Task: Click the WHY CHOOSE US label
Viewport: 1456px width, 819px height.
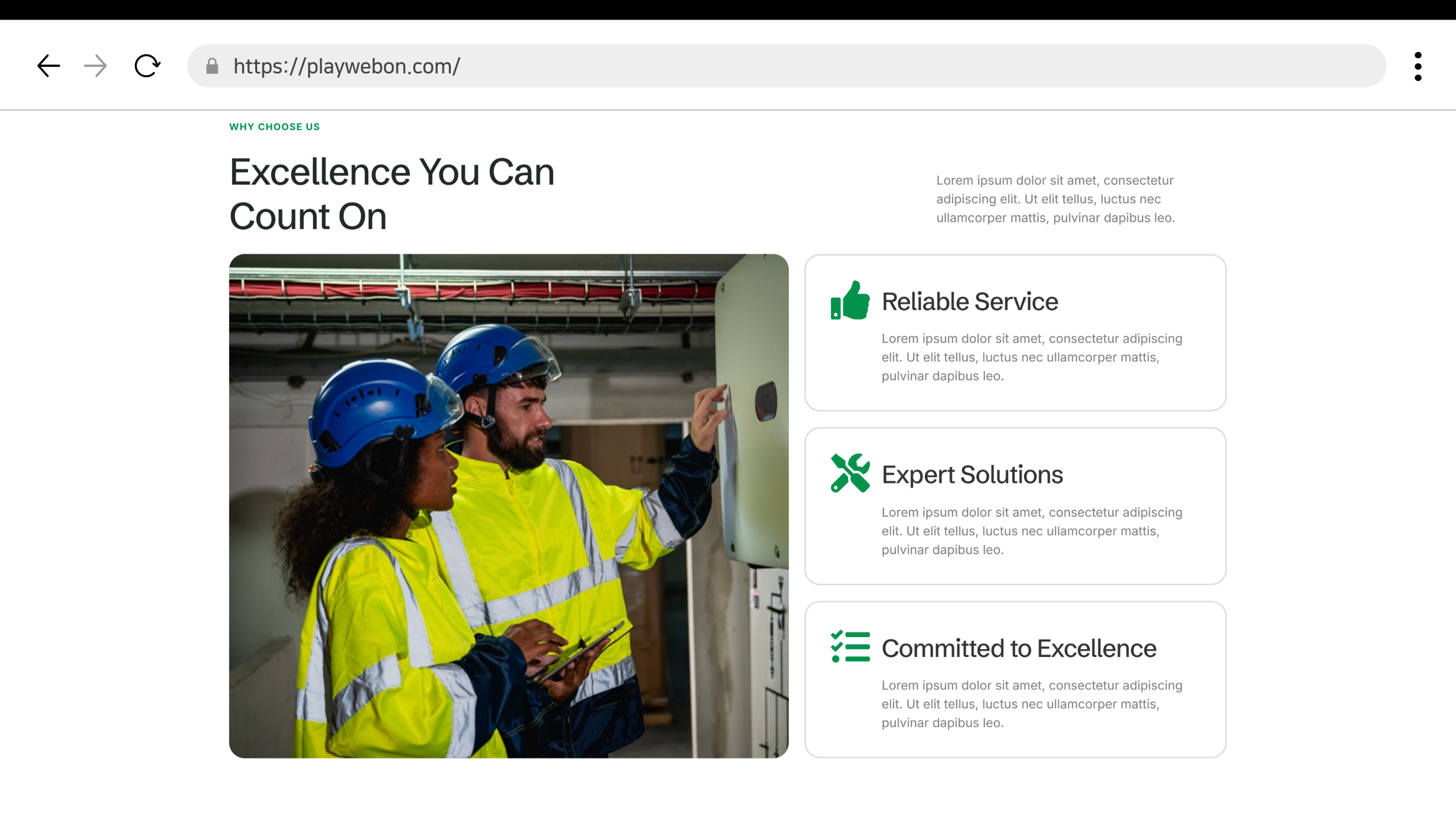Action: (x=274, y=127)
